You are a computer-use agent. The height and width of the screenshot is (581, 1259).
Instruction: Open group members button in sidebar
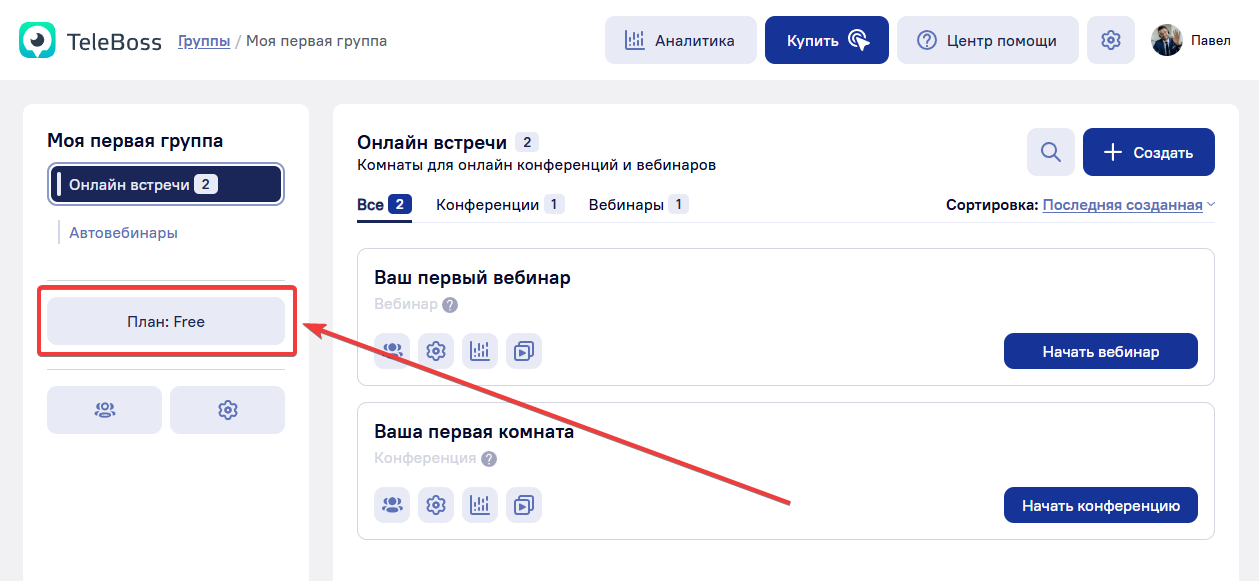pyautogui.click(x=104, y=410)
